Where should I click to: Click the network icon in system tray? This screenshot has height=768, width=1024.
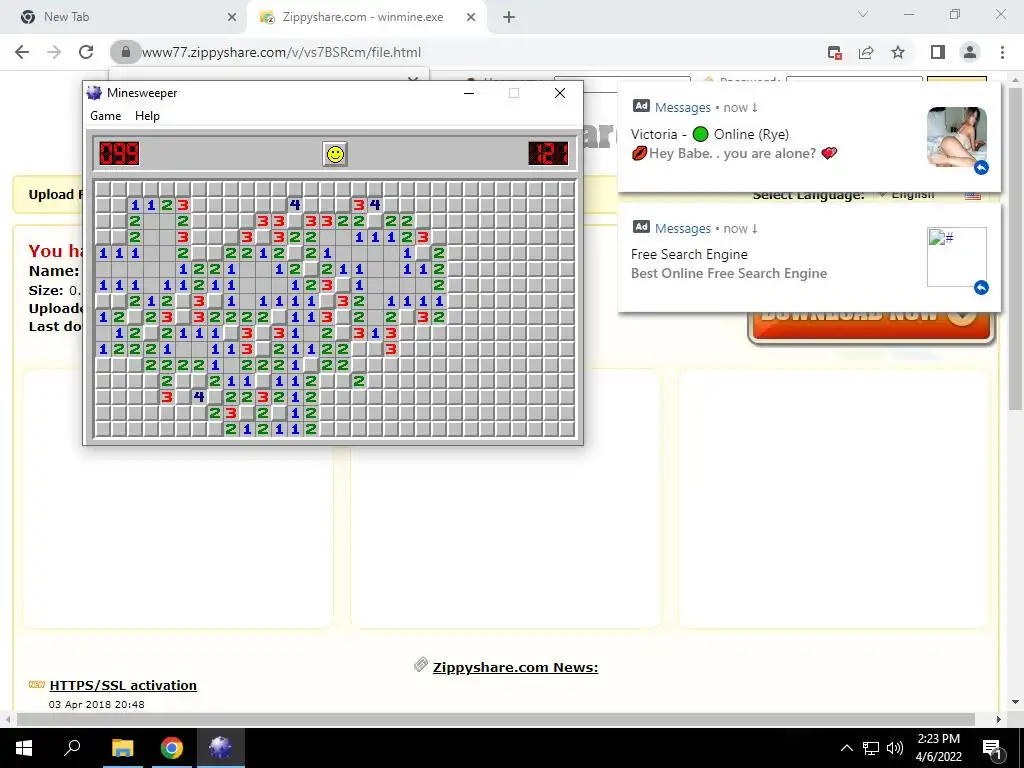871,748
